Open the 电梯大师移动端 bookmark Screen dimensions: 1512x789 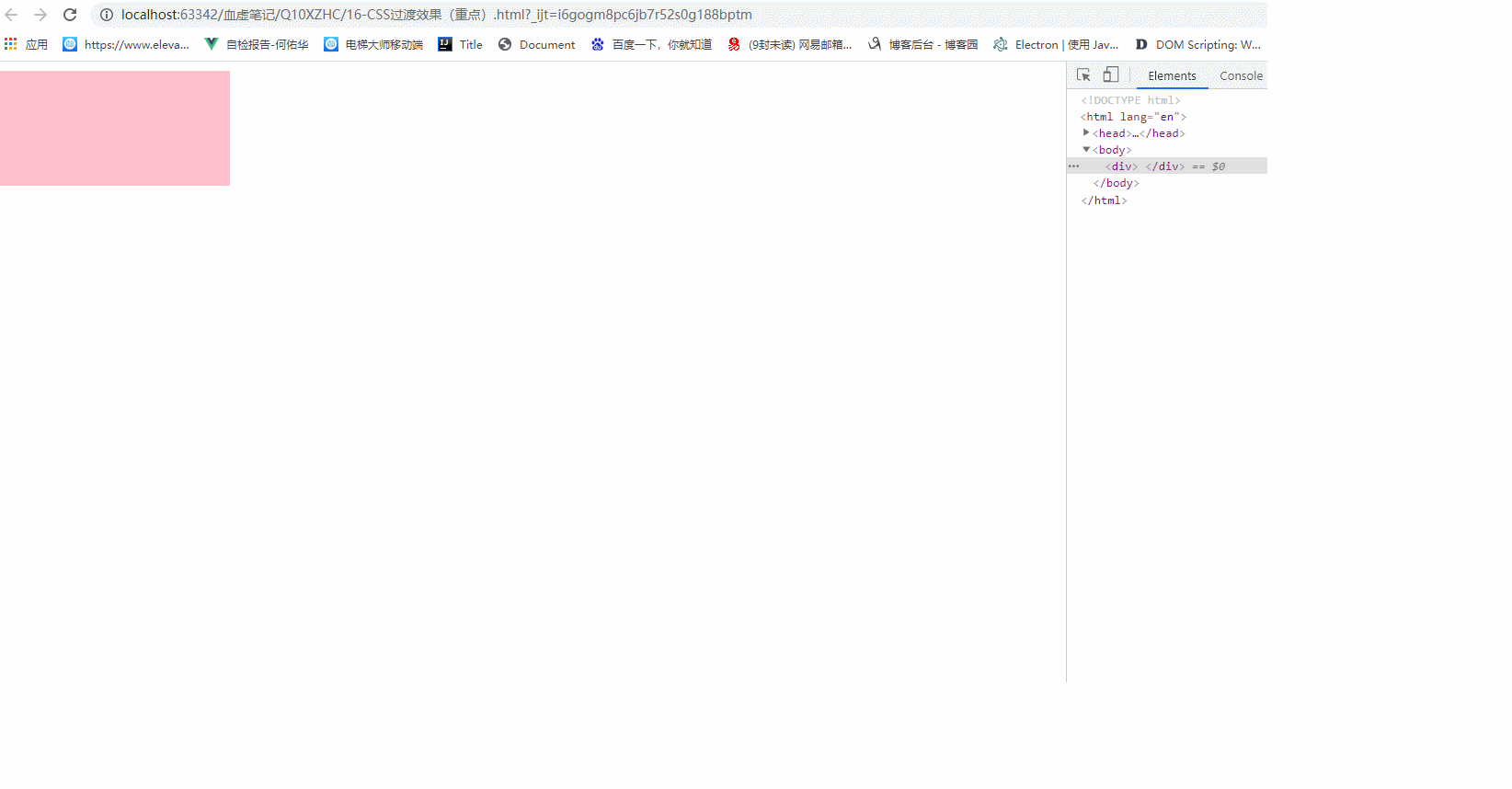pos(373,44)
